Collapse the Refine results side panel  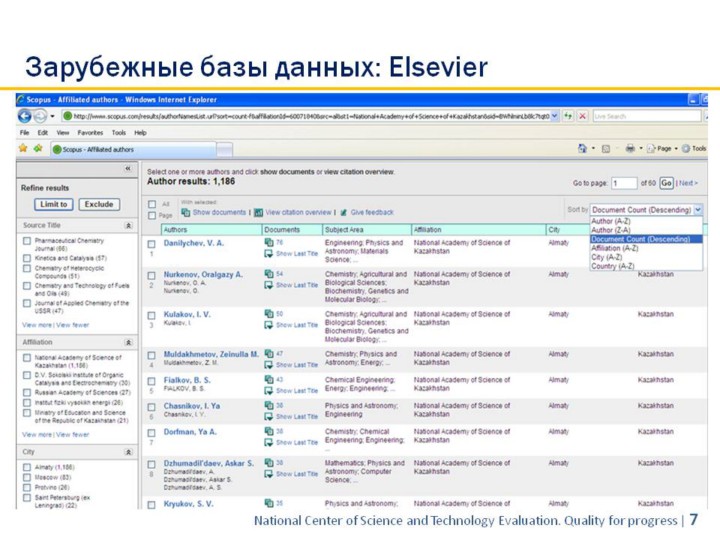[128, 170]
